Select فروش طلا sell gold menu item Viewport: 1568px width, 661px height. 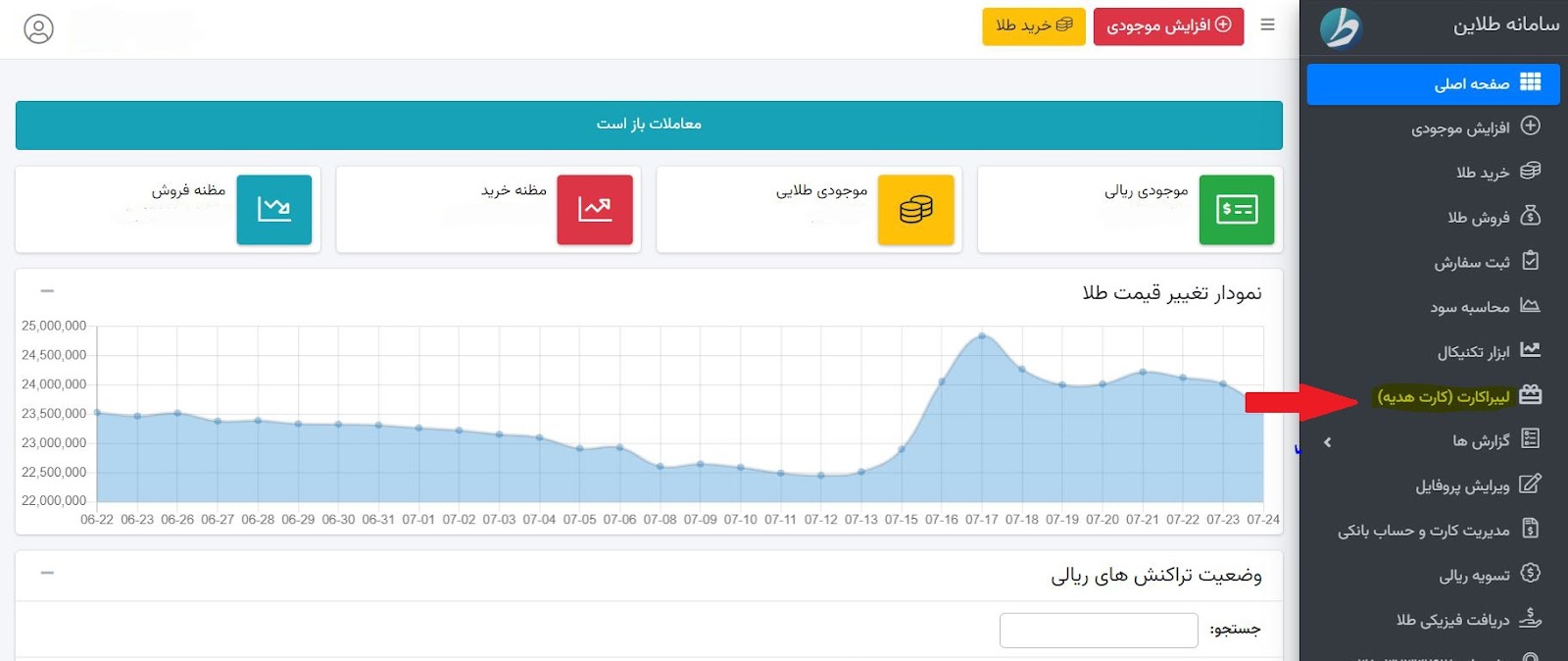pos(1479,218)
